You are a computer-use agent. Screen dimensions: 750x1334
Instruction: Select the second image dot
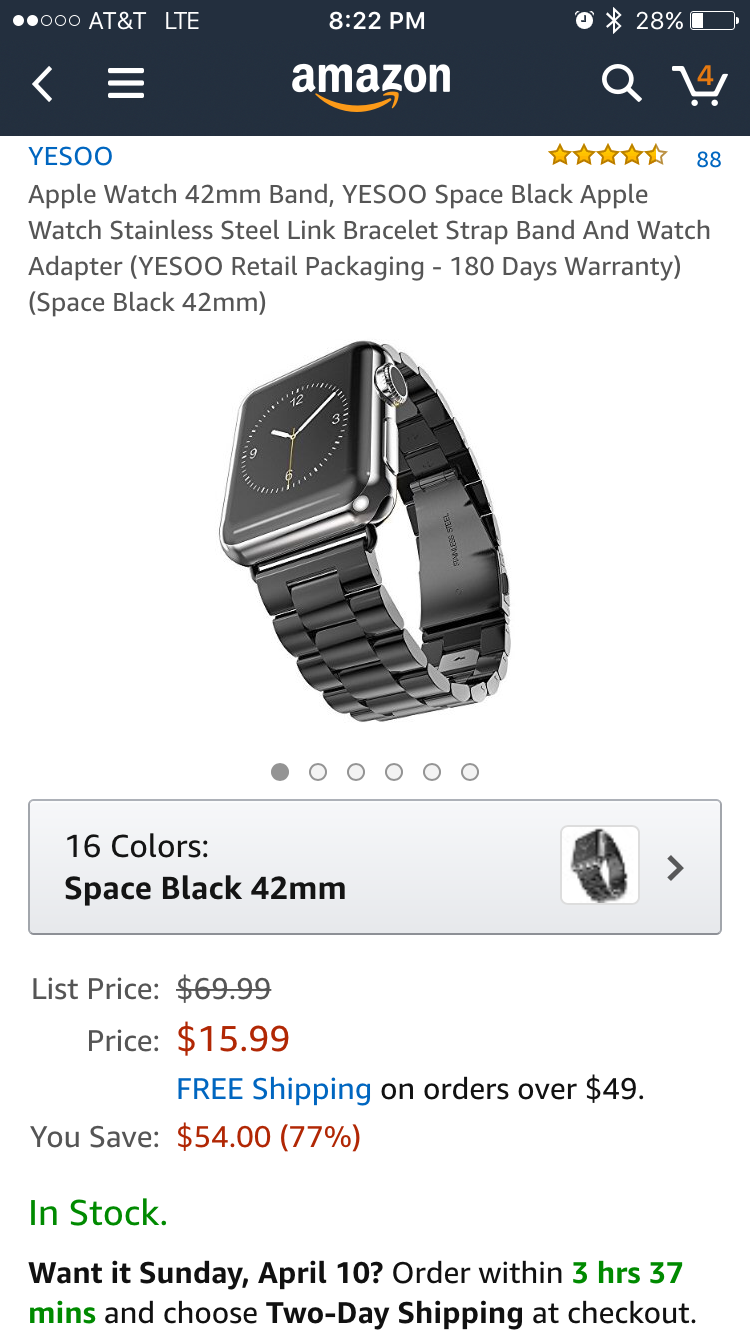pyautogui.click(x=318, y=772)
